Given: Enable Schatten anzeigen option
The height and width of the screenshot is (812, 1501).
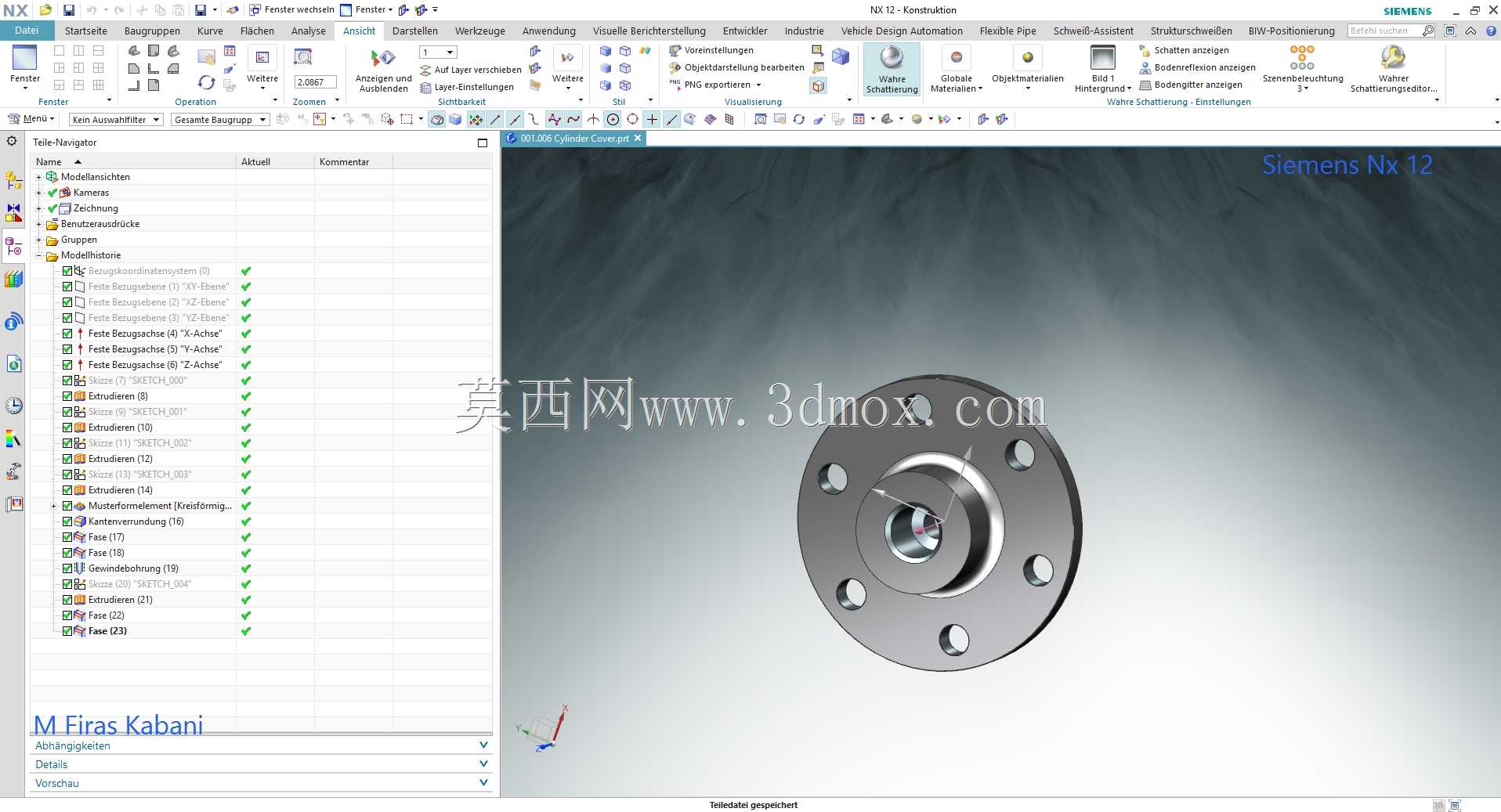Looking at the screenshot, I should pyautogui.click(x=1184, y=50).
